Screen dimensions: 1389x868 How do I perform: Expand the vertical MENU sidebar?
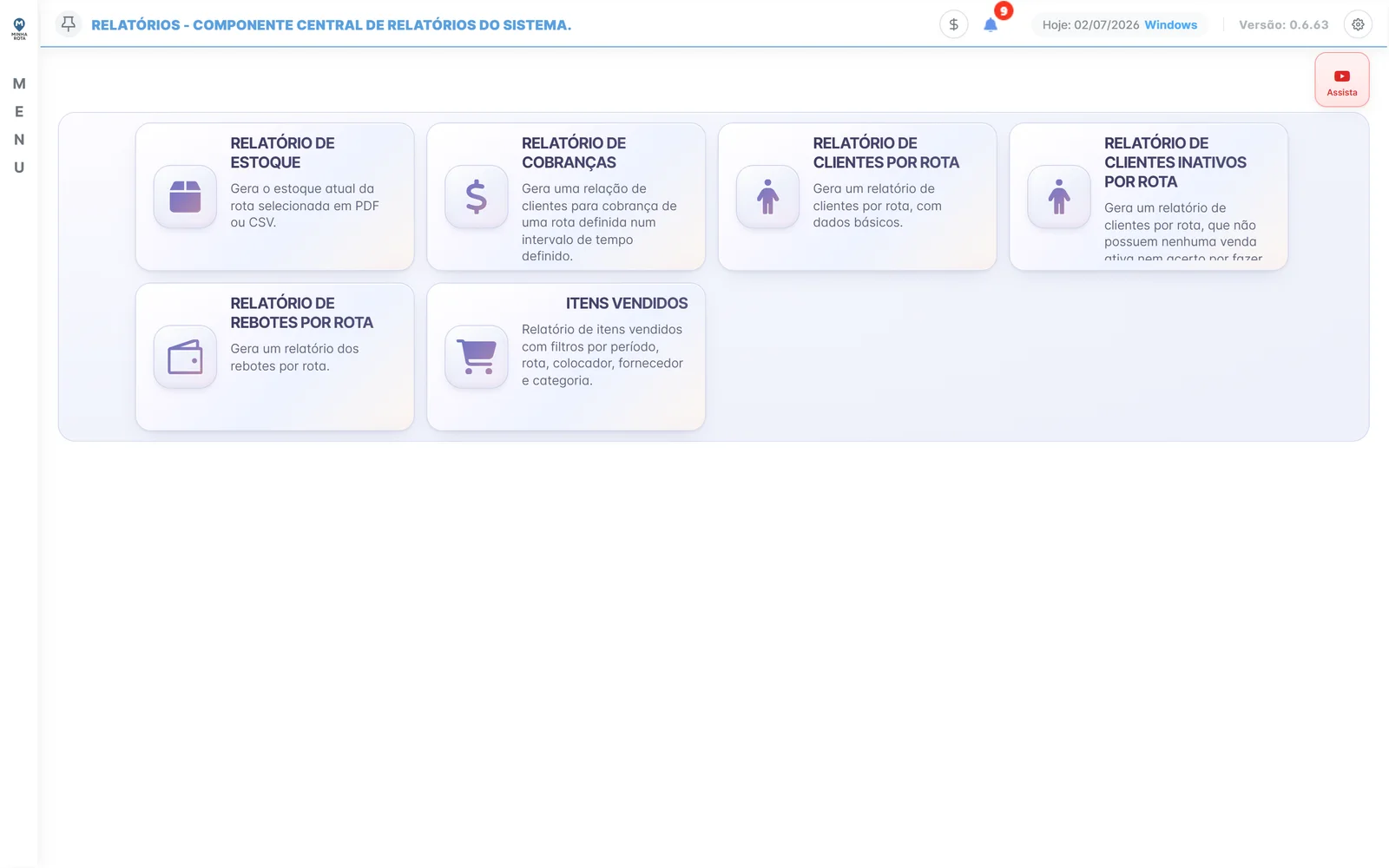(19, 126)
